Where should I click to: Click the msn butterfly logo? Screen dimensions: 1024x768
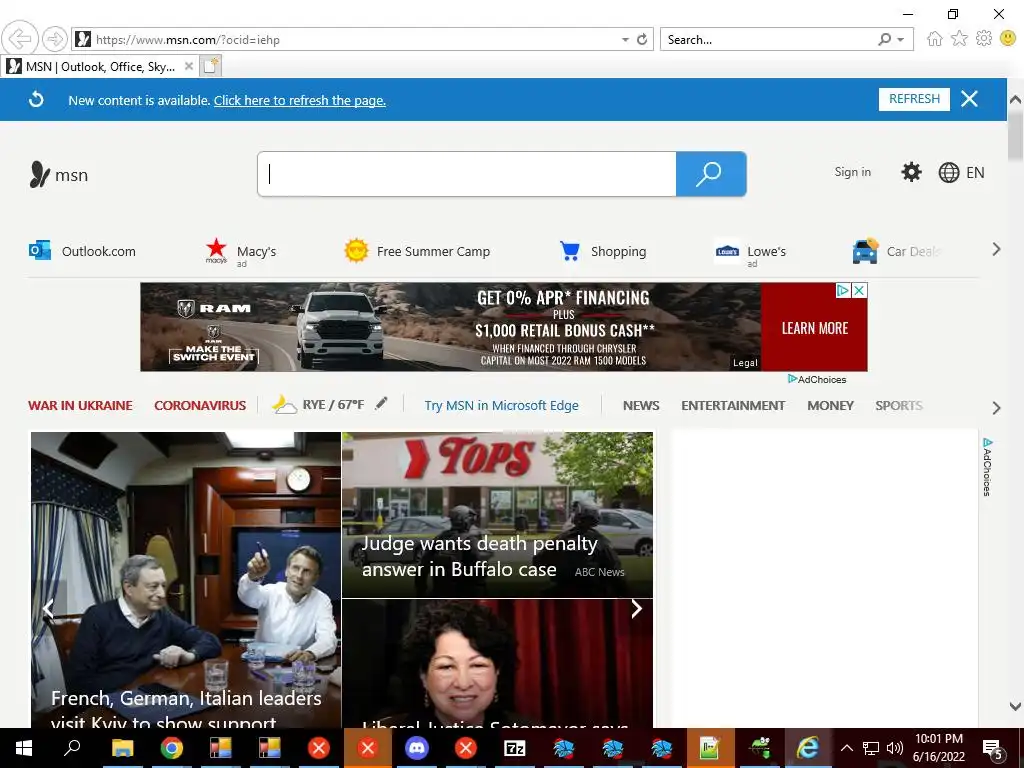point(59,174)
